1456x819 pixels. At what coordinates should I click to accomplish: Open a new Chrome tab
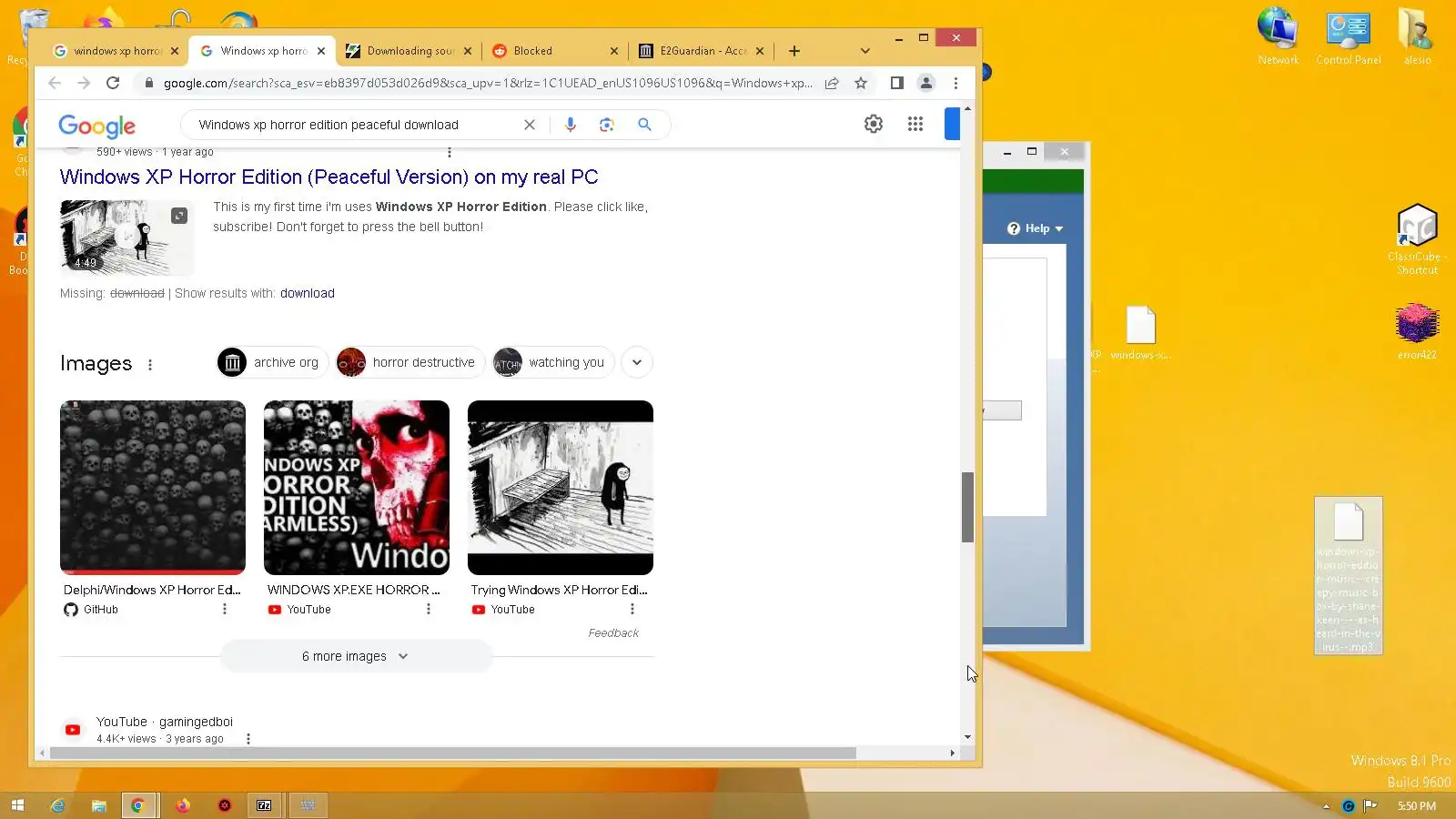point(794,51)
